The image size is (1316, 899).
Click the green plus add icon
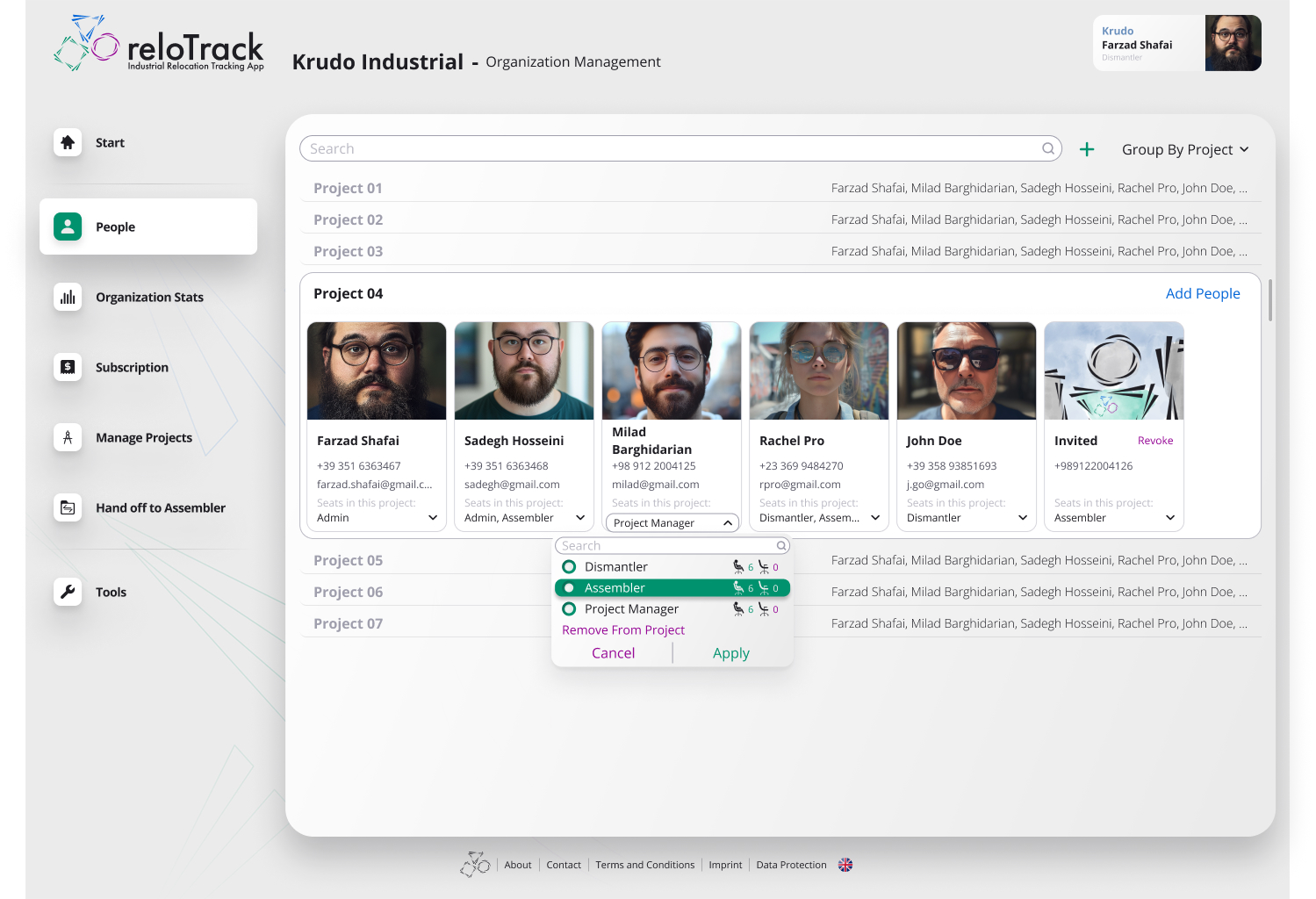click(1087, 149)
